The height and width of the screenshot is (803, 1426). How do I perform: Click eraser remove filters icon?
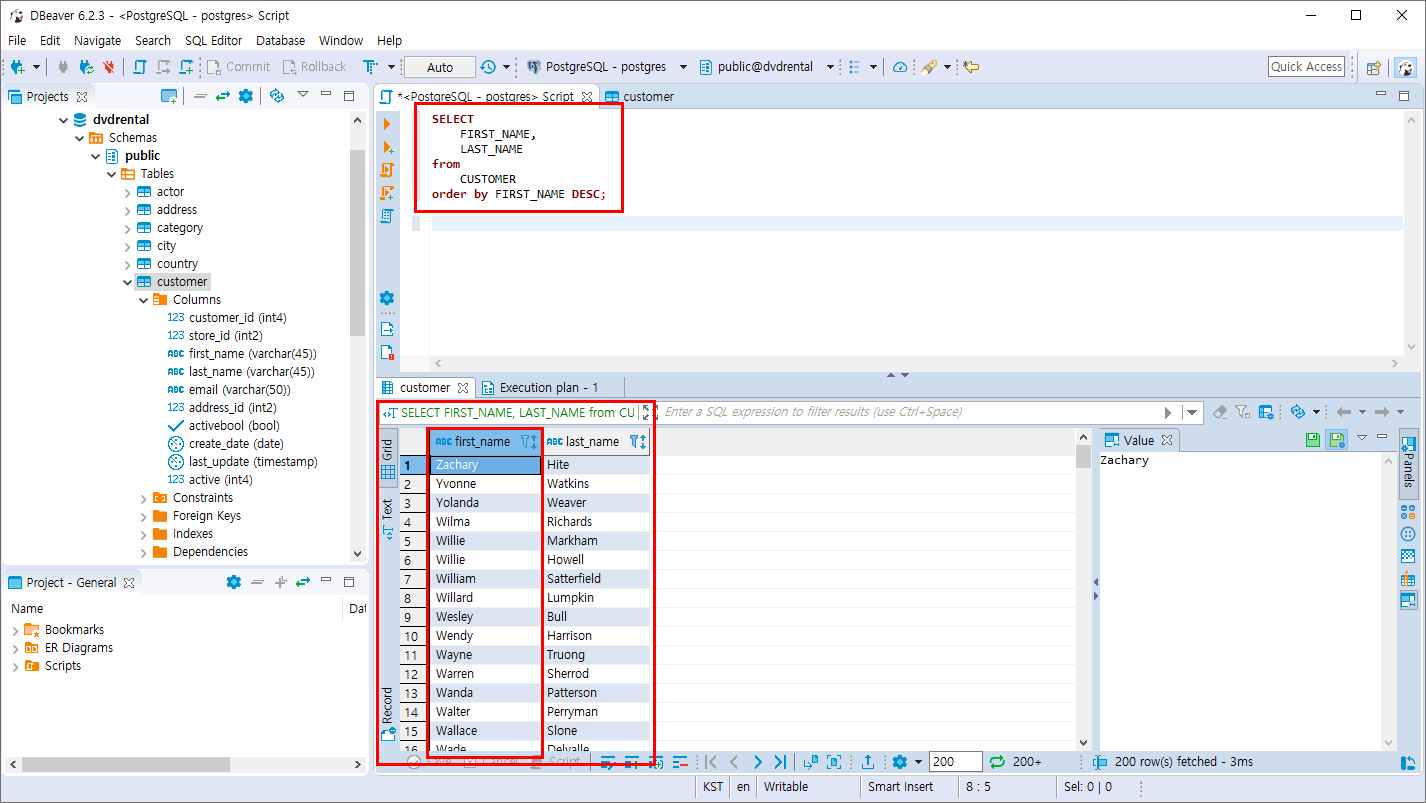1220,412
